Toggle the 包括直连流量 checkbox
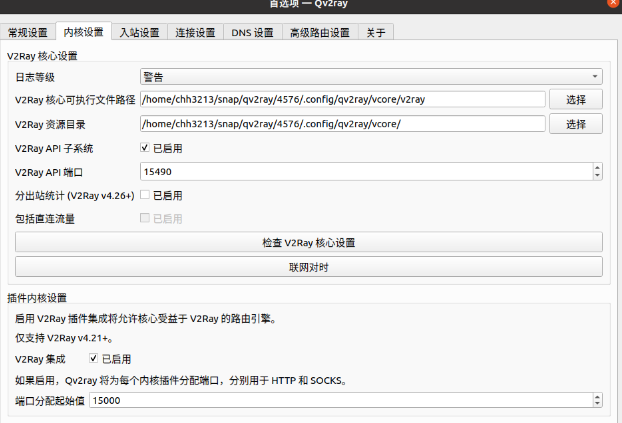This screenshot has width=622, height=423. (x=145, y=218)
